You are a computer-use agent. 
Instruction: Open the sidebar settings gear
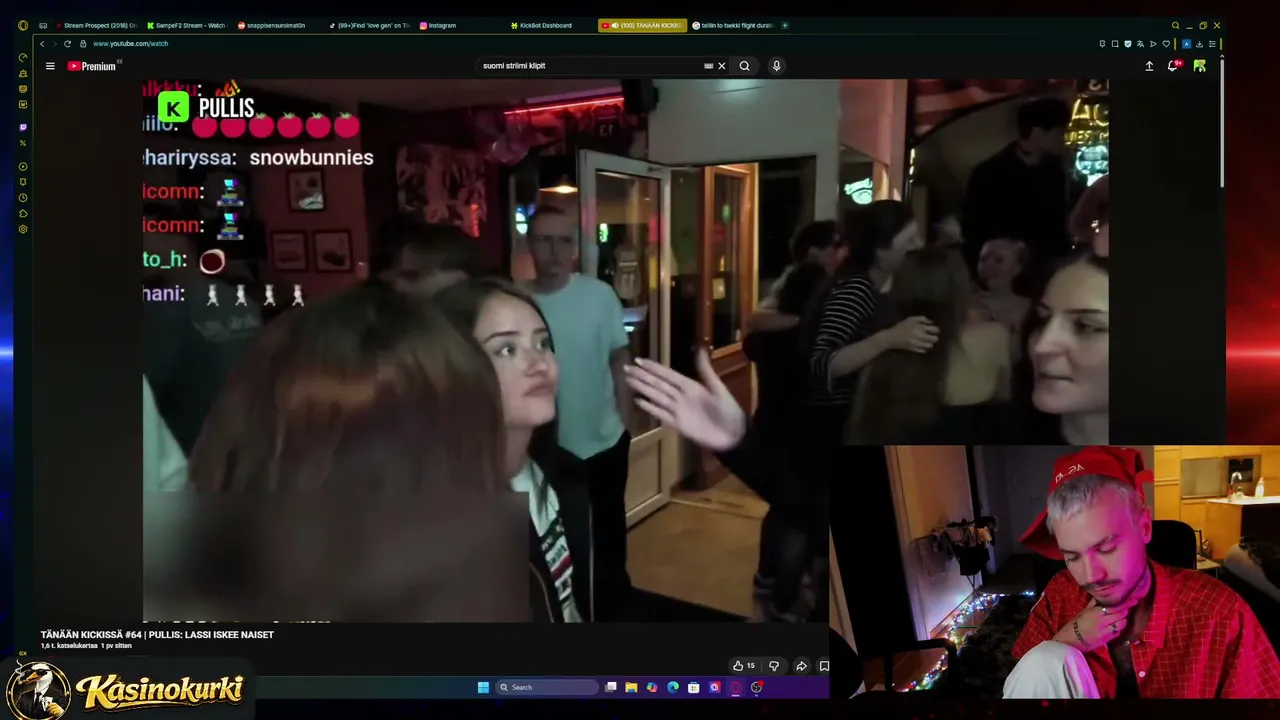(x=23, y=229)
